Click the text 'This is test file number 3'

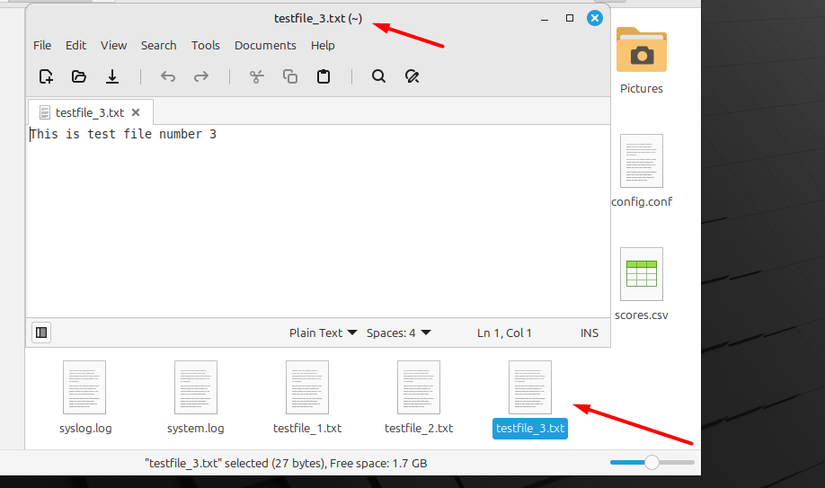[x=123, y=134]
